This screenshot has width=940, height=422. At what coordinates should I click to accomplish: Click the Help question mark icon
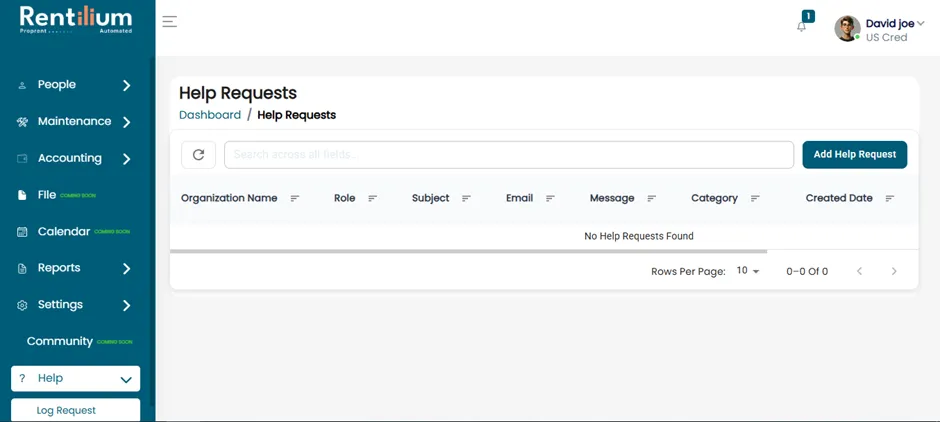[22, 378]
